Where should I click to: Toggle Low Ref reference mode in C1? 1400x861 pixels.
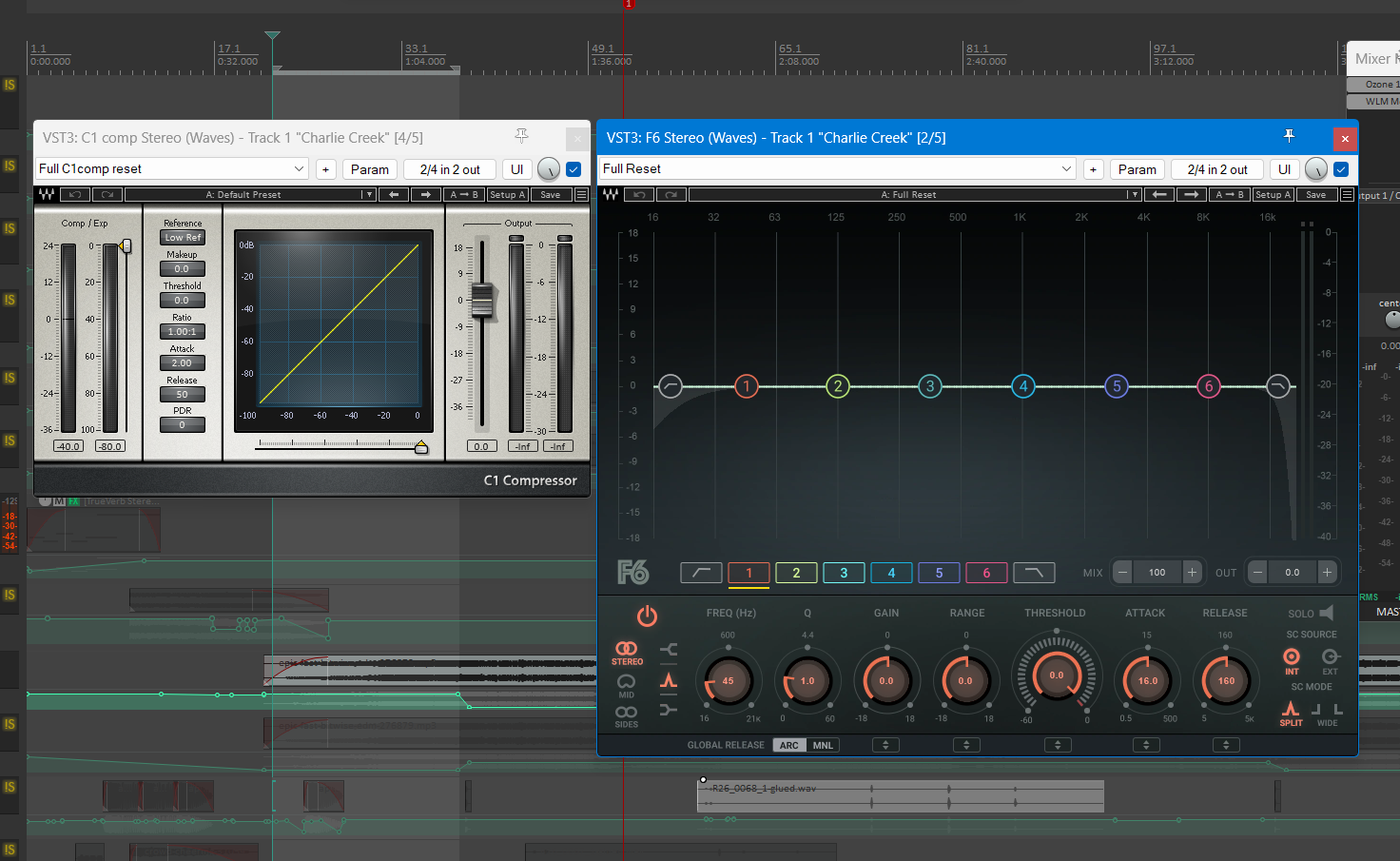pos(183,238)
